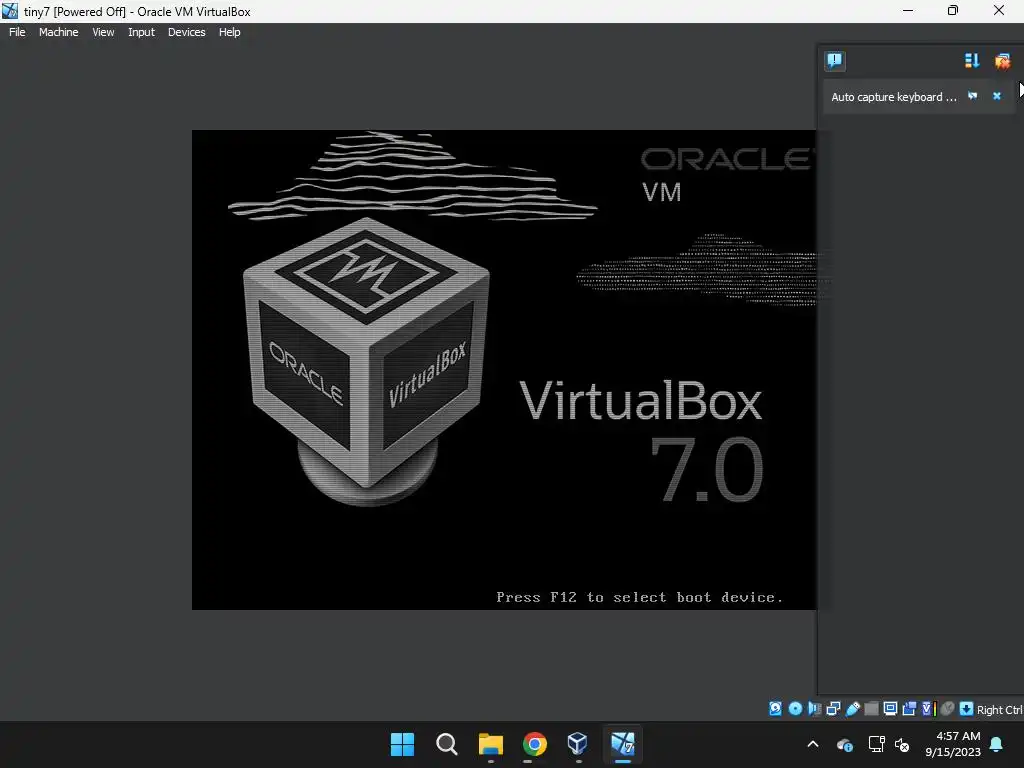Restore down the VirtualBox window
This screenshot has height=768, width=1024.
tap(953, 11)
